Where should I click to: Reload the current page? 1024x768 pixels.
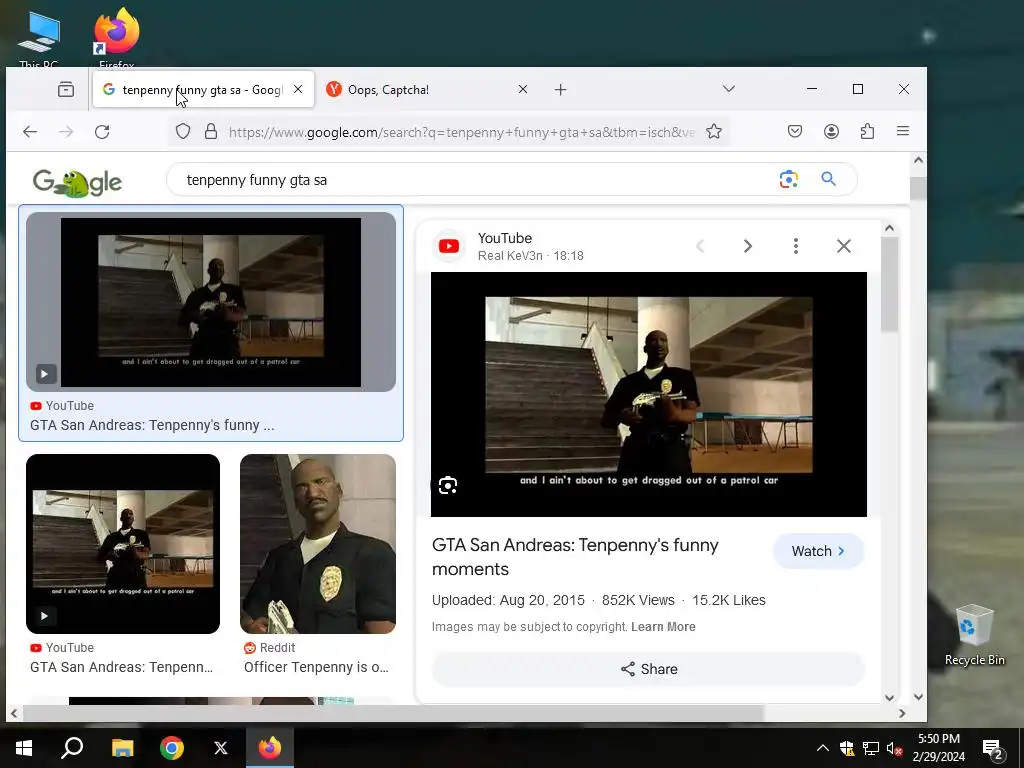coord(102,132)
